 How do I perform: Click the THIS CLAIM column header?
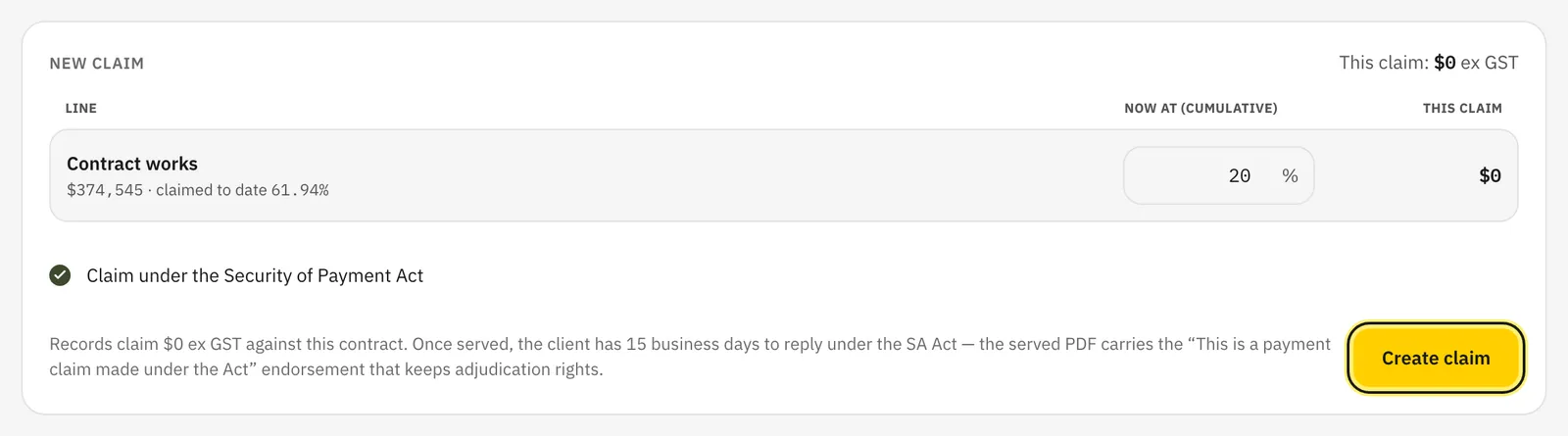[1462, 108]
